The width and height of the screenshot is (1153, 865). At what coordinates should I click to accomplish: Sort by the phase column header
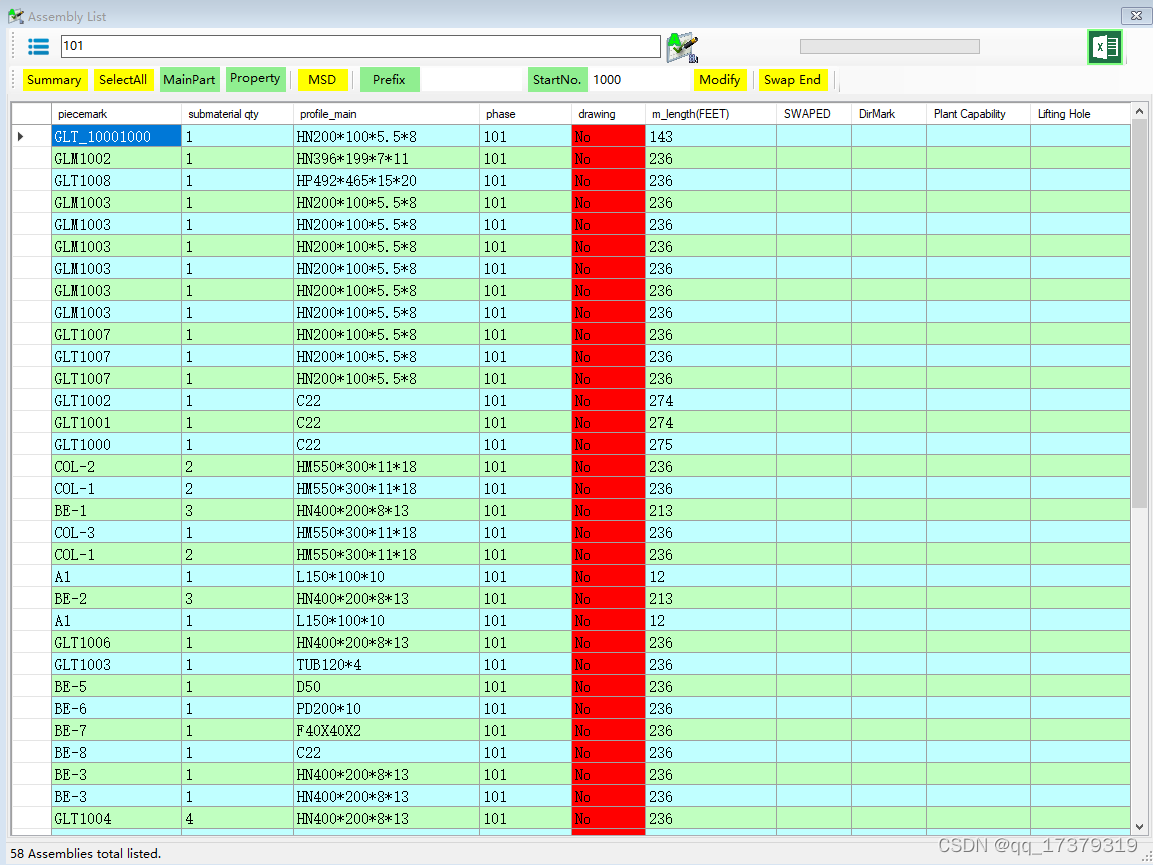[x=525, y=114]
